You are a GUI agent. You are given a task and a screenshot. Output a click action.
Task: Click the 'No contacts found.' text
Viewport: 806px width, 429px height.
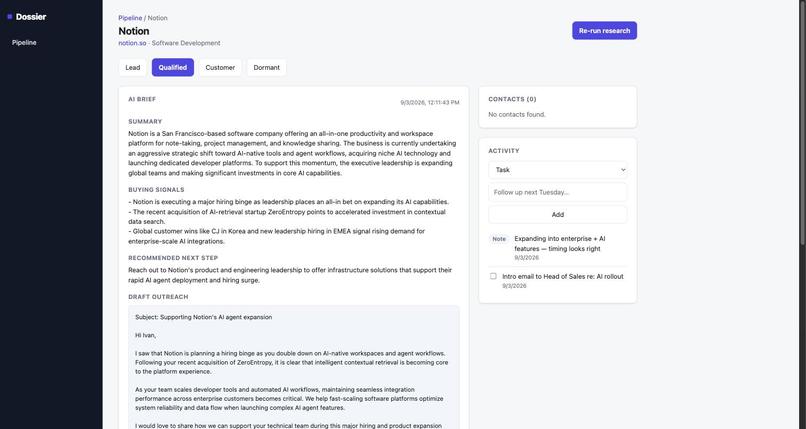coord(517,115)
